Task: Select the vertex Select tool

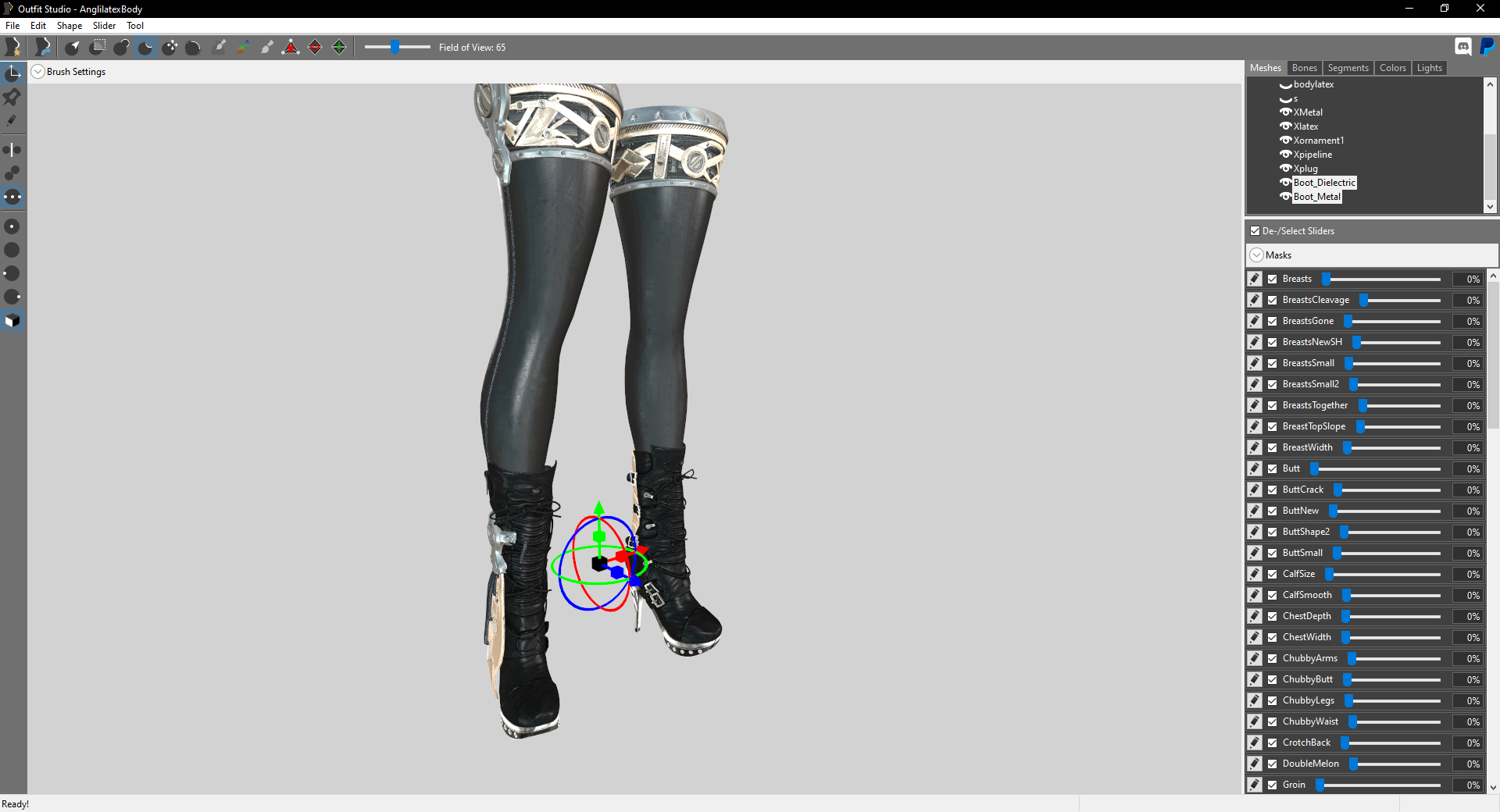Action: click(x=72, y=48)
